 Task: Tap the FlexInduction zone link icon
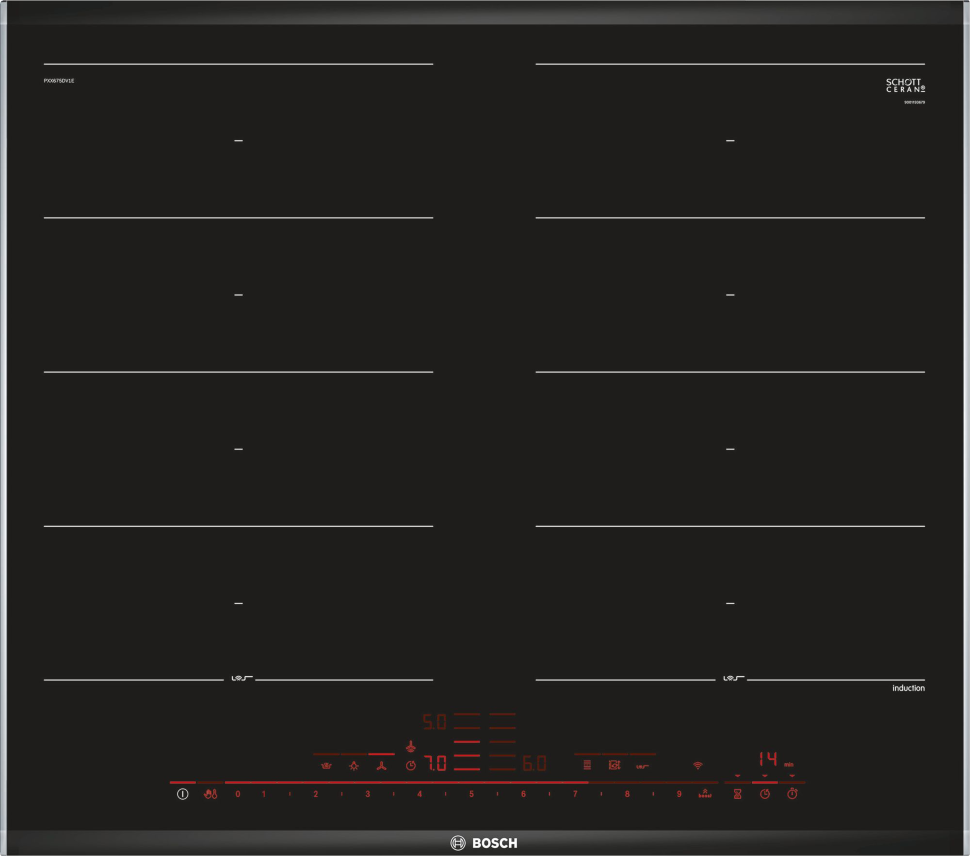coord(643,766)
